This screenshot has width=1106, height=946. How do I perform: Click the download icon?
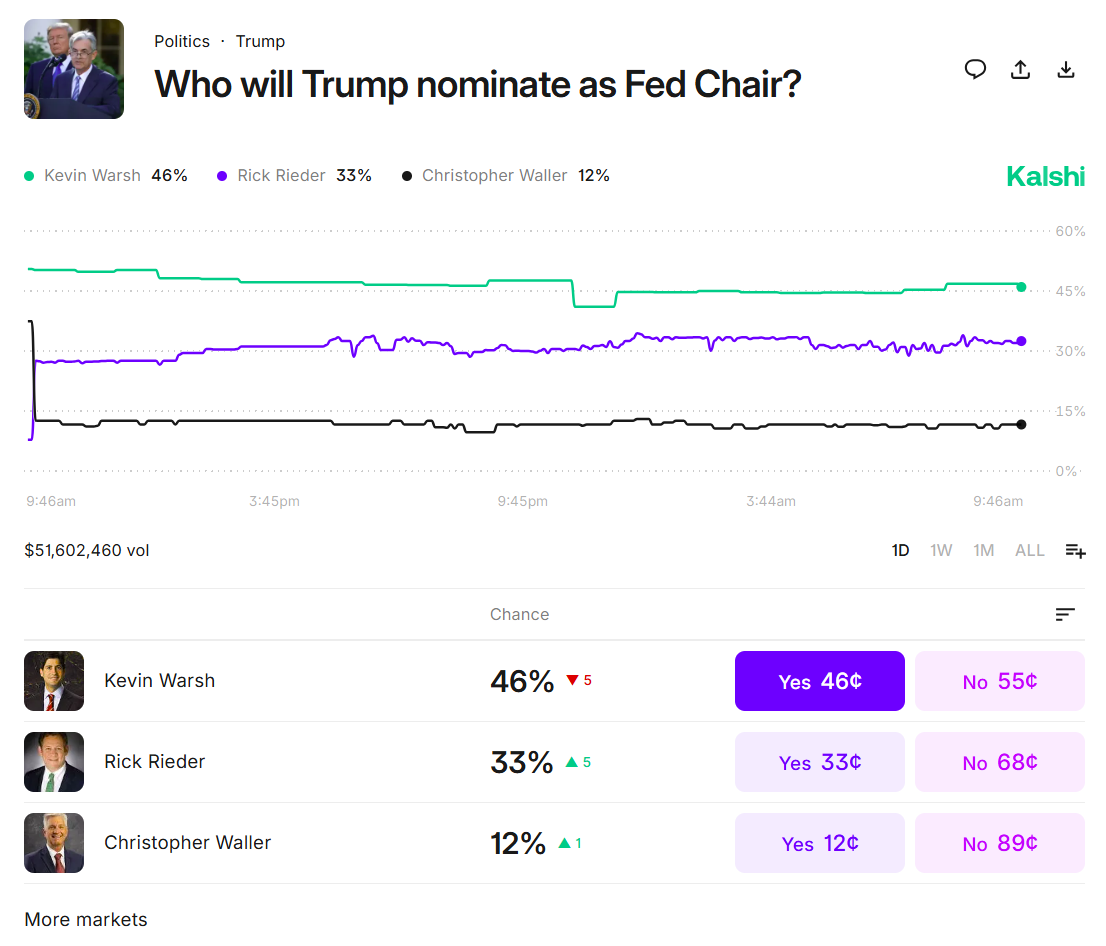pos(1066,69)
